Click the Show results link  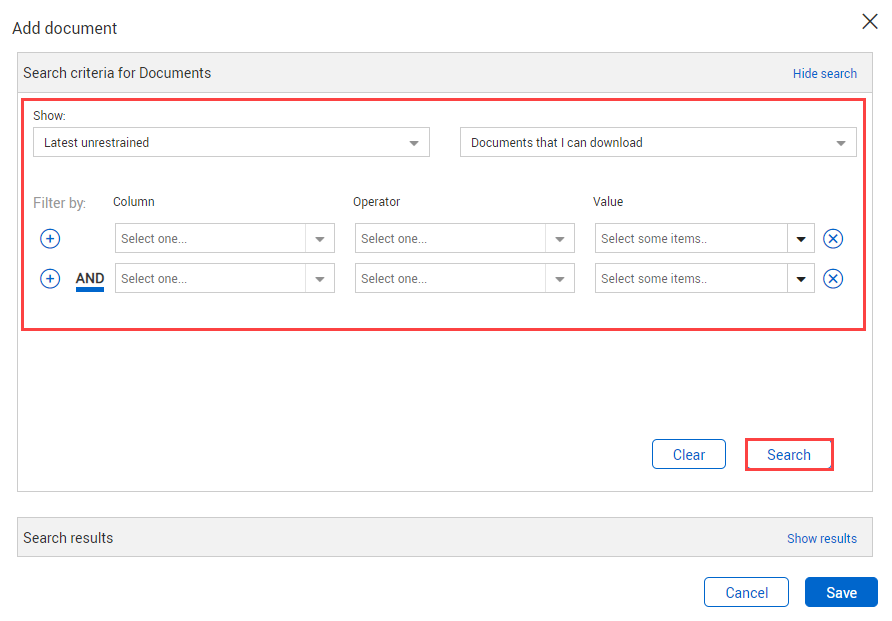tap(821, 538)
